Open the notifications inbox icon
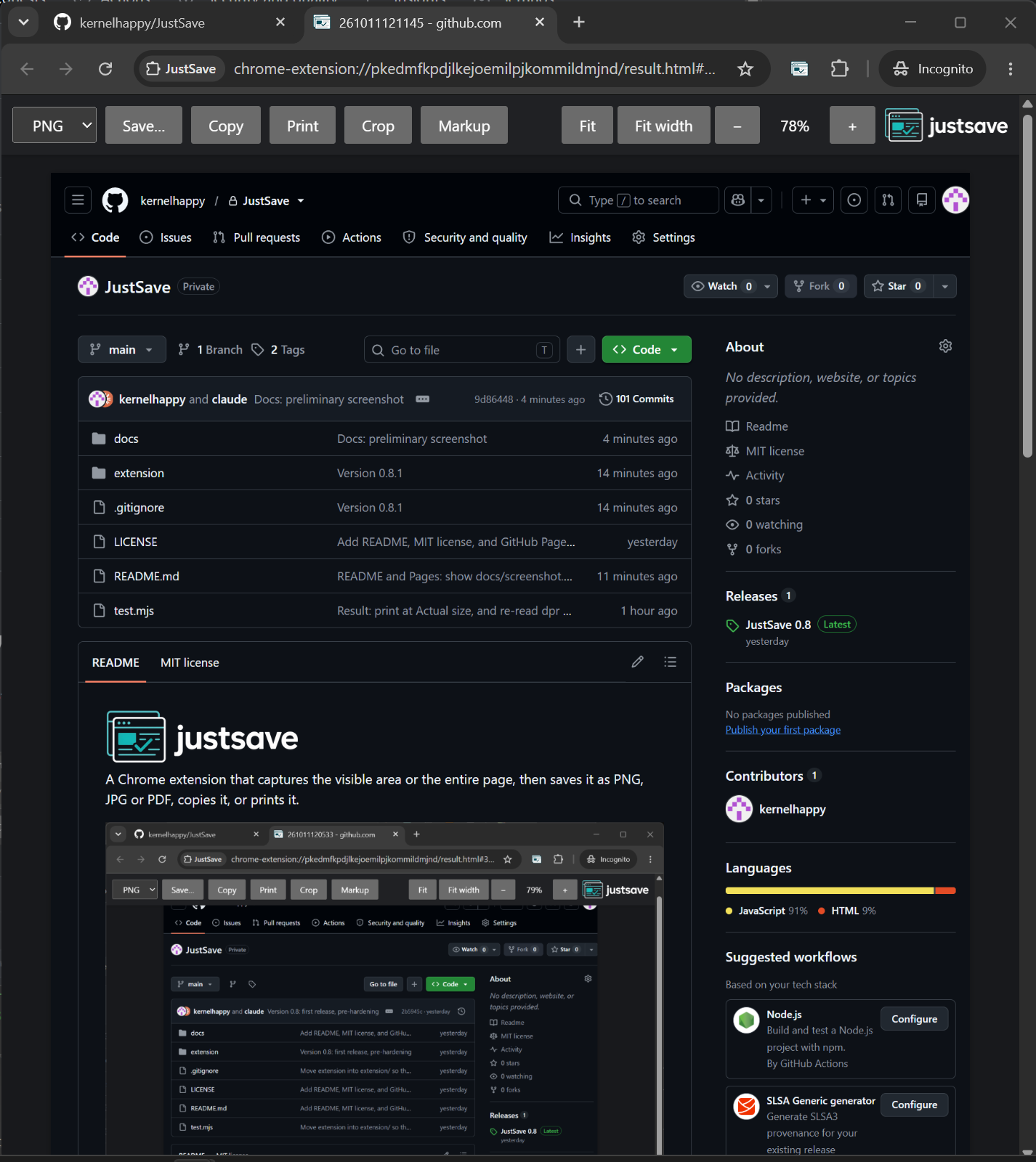 (x=921, y=200)
